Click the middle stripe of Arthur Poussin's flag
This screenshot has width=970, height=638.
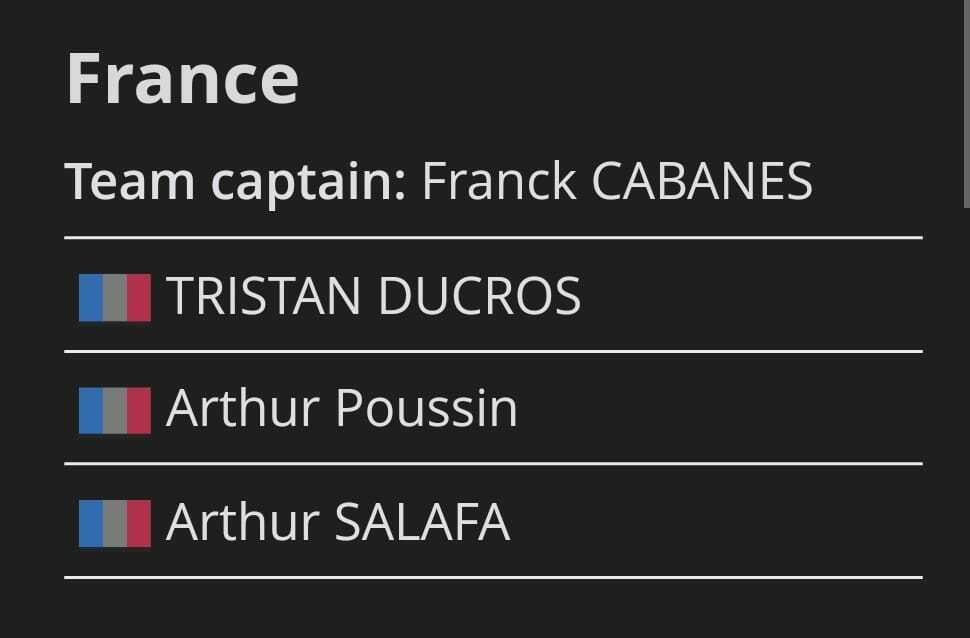point(115,410)
